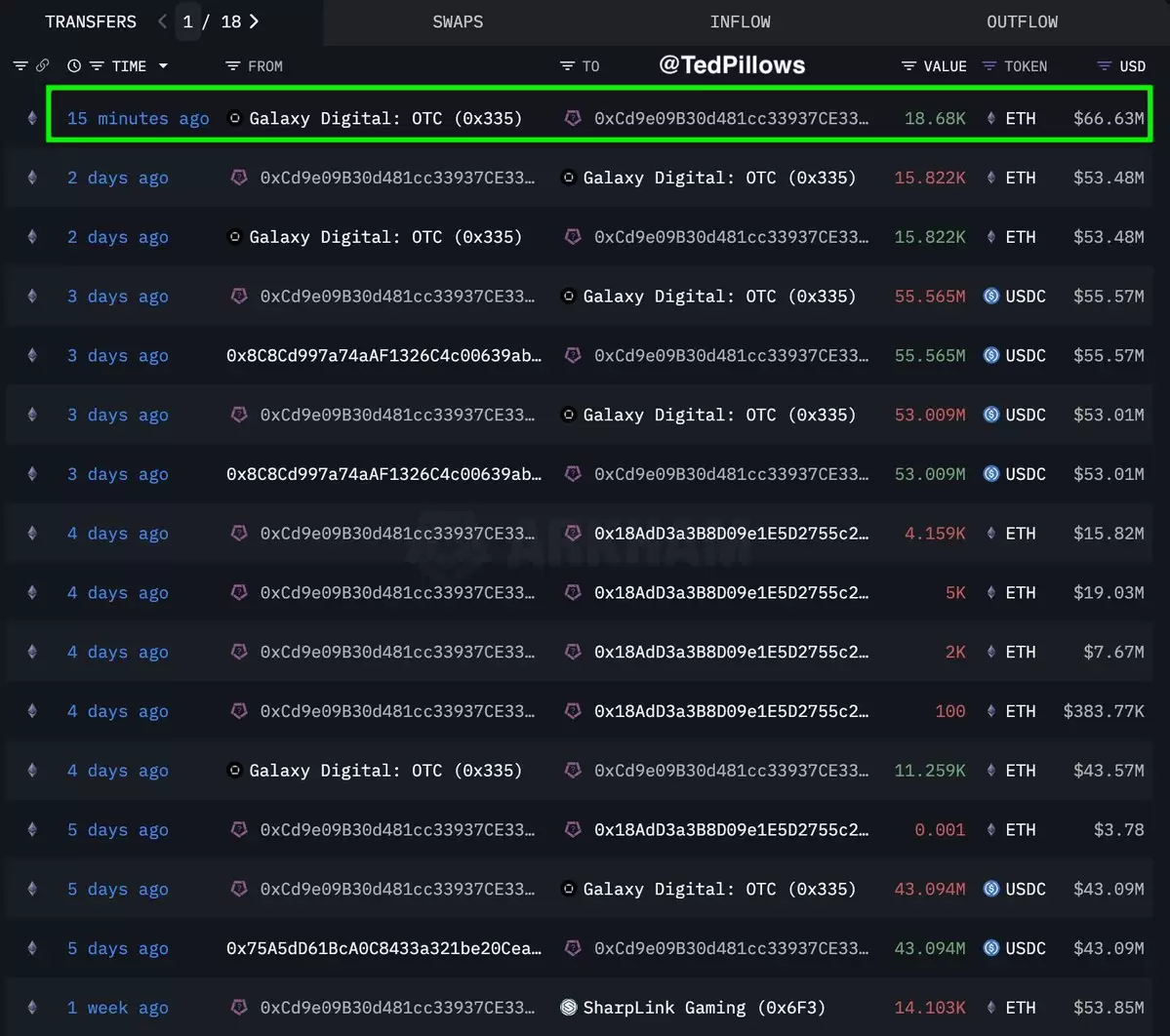This screenshot has height=1036, width=1170.
Task: Click the ETH token in the 18.68K row
Action: (x=1020, y=119)
